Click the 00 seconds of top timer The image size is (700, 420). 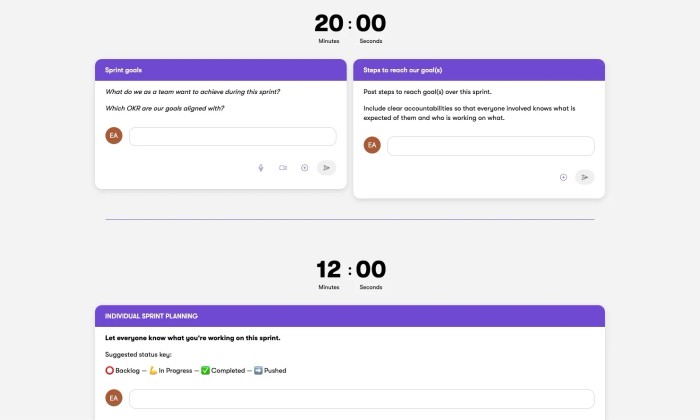(x=371, y=23)
